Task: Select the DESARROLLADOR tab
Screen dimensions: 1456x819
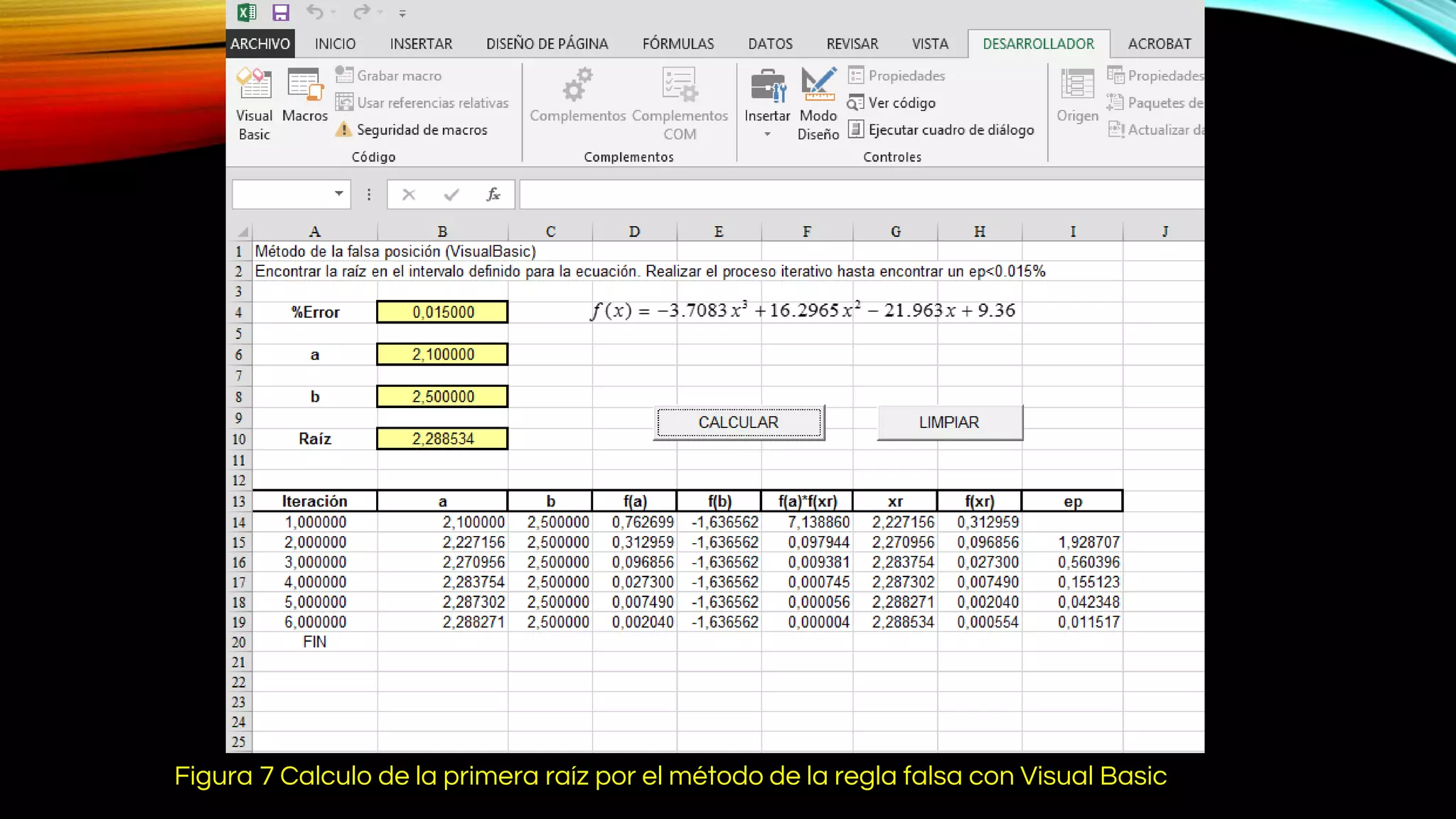Action: pyautogui.click(x=1038, y=43)
